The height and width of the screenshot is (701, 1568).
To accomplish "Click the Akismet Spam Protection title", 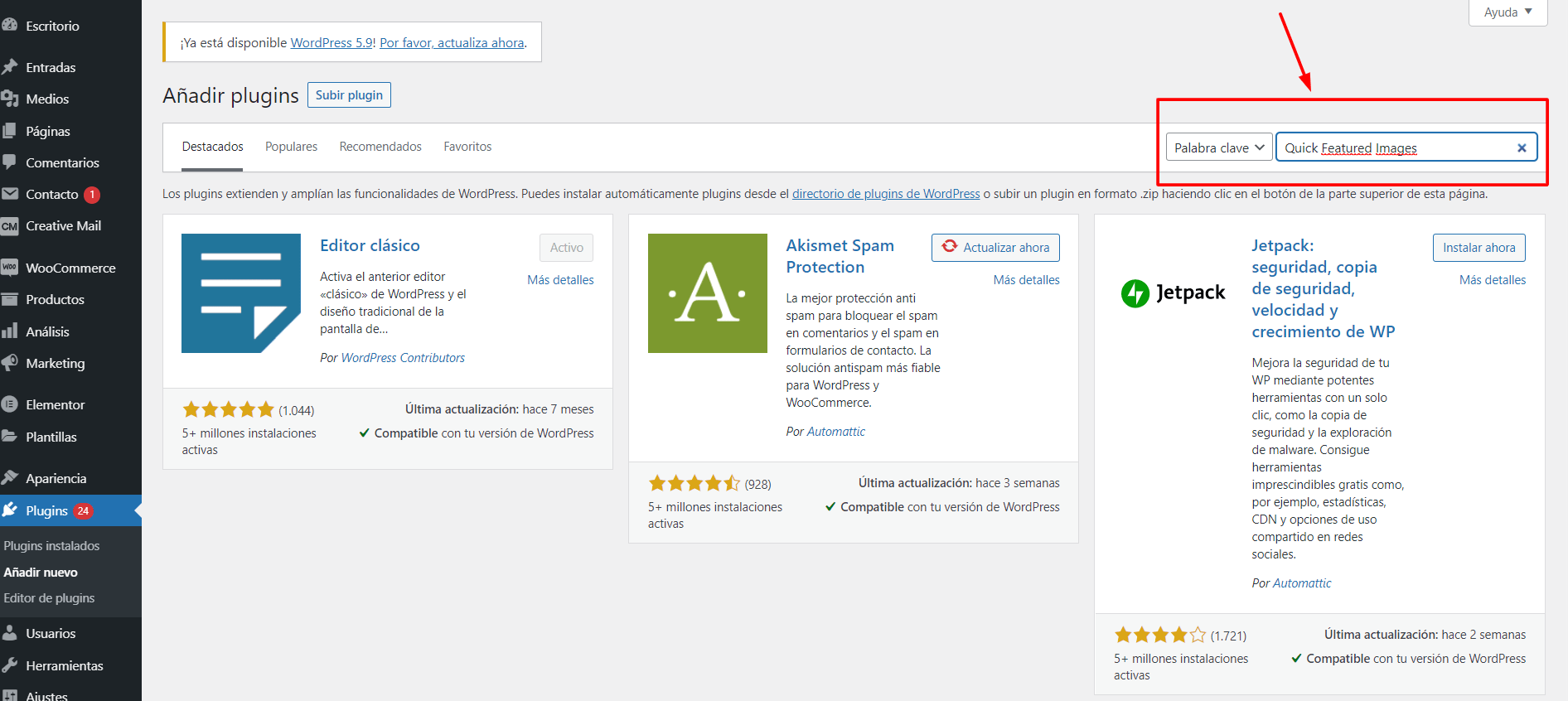I will (x=840, y=256).
